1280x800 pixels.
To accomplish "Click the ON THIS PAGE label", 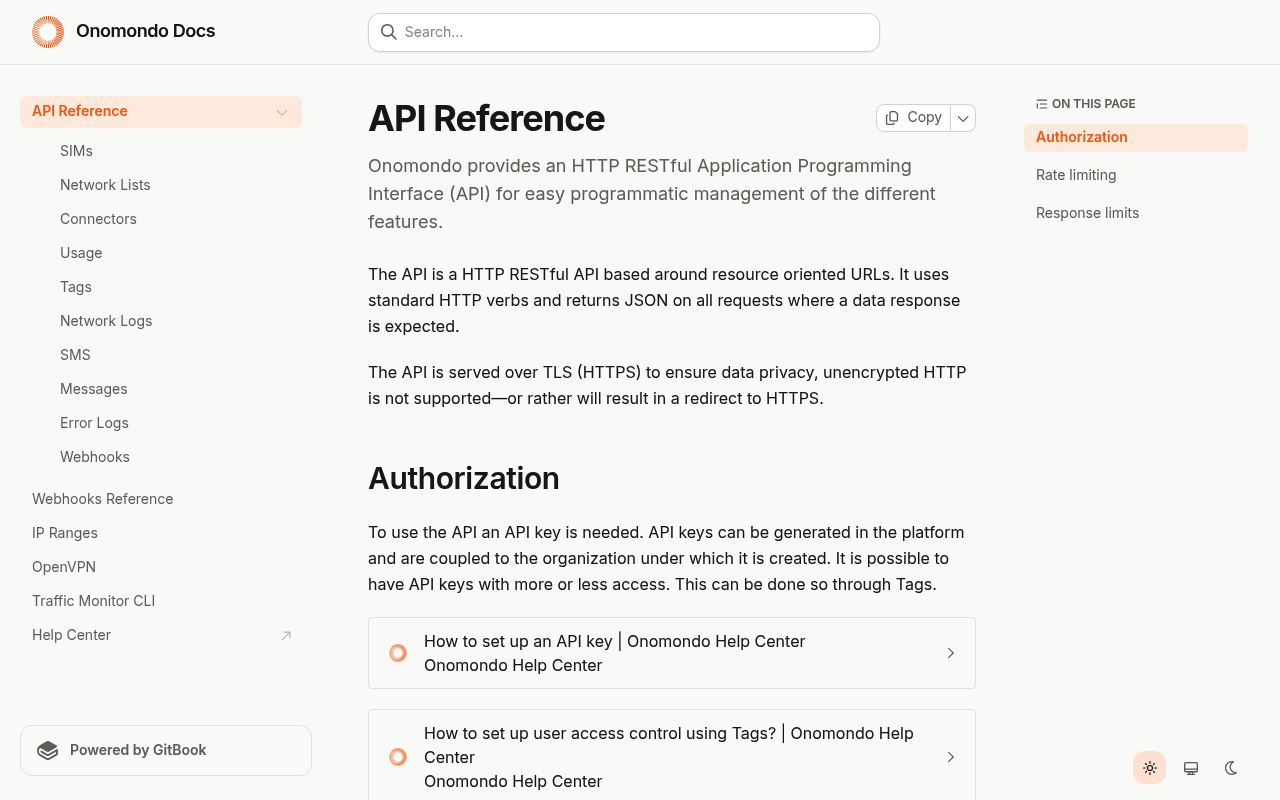I will (1094, 104).
